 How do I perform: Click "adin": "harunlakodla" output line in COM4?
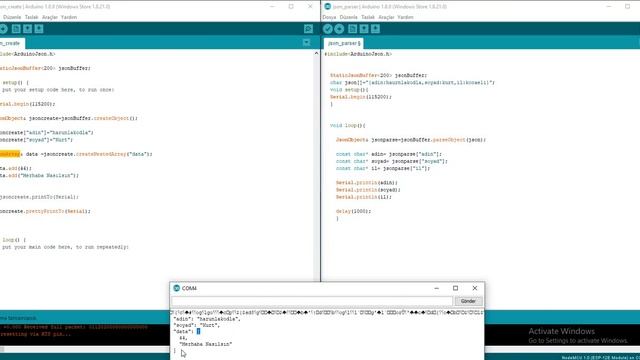click(207, 319)
